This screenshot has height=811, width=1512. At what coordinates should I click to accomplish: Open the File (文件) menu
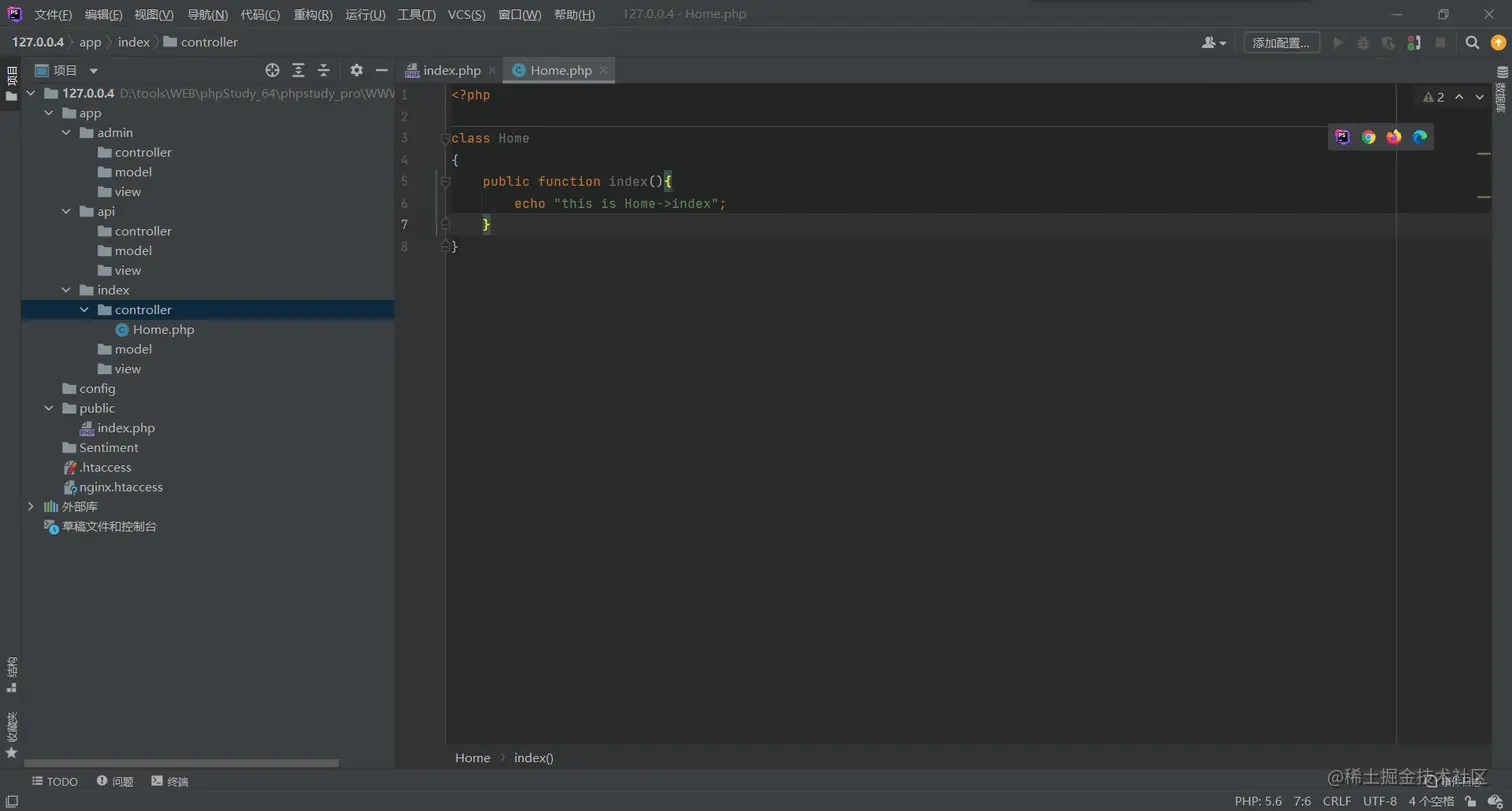53,15
